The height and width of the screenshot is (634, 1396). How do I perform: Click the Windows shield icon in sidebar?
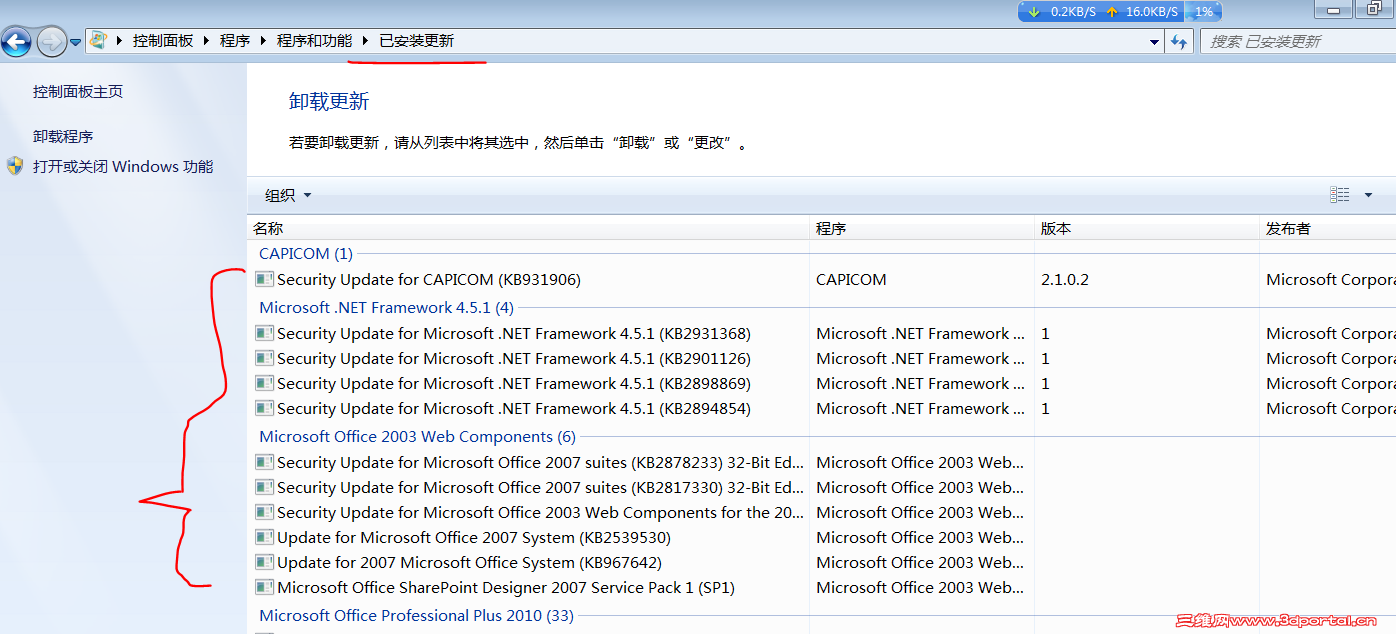pyautogui.click(x=15, y=166)
